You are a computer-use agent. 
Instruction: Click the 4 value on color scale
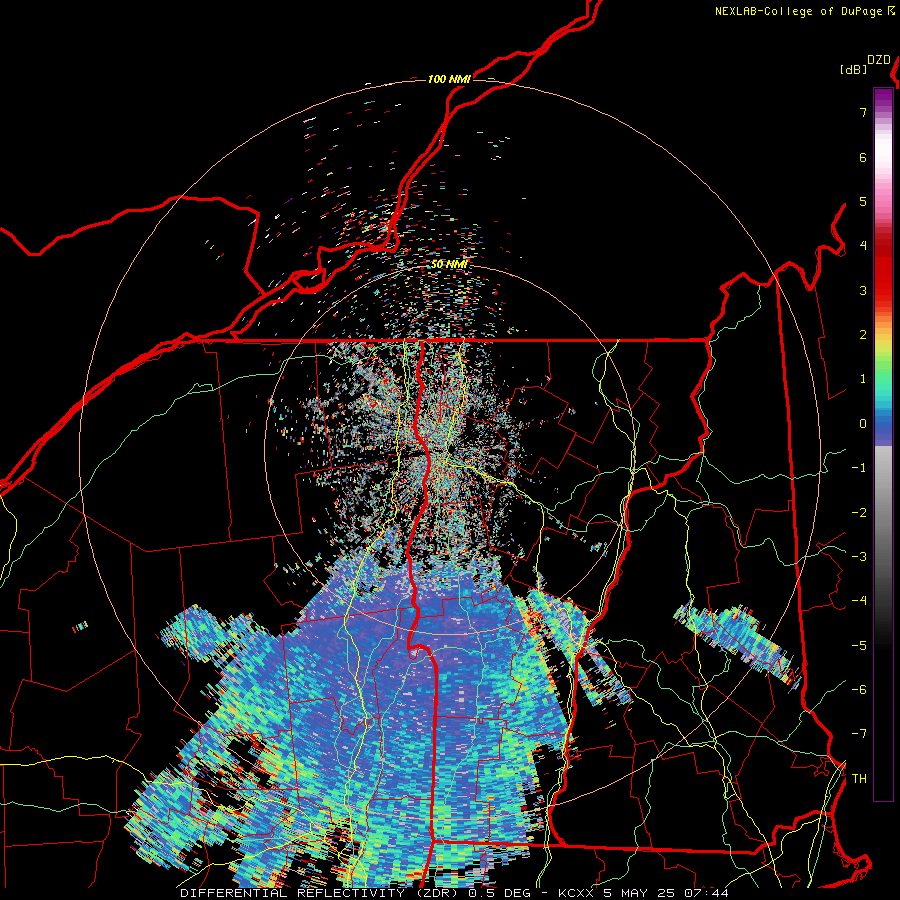(863, 246)
